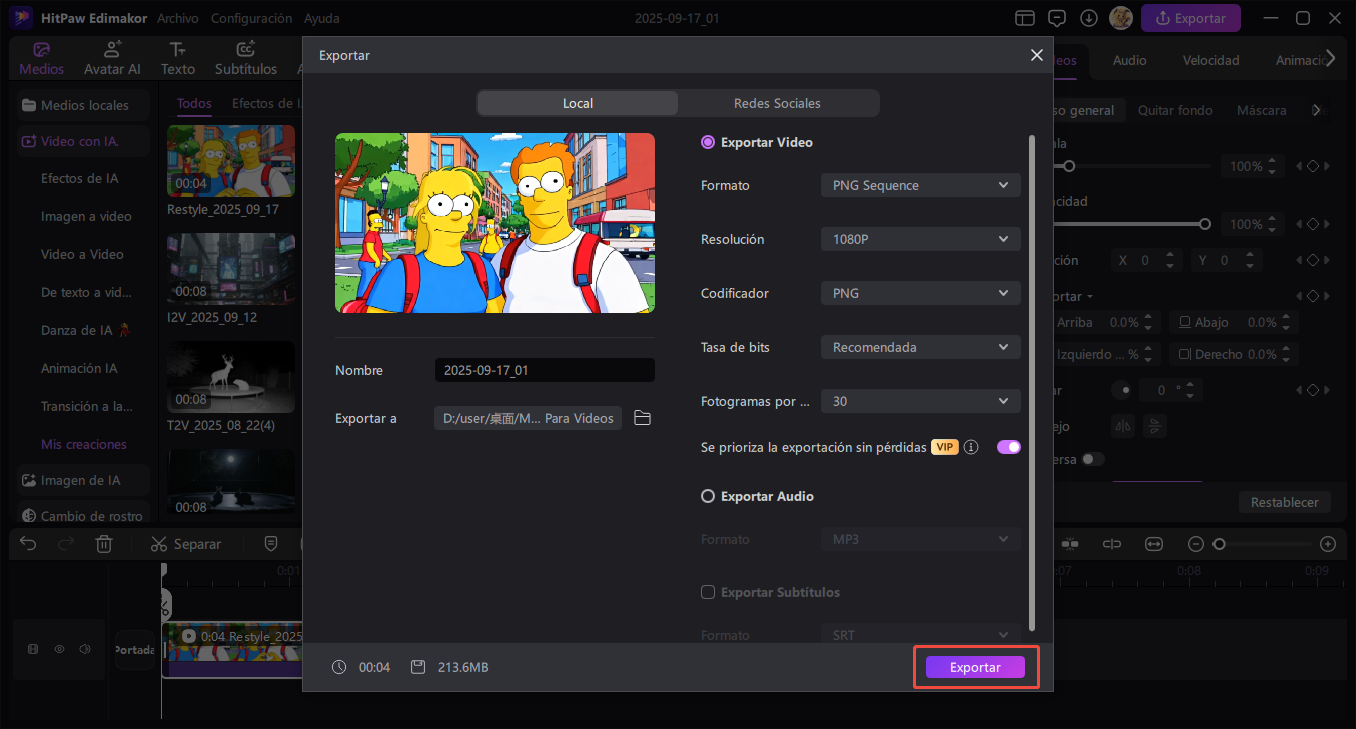This screenshot has height=729, width=1356.
Task: Delete clip using the trash icon
Action: pos(104,544)
